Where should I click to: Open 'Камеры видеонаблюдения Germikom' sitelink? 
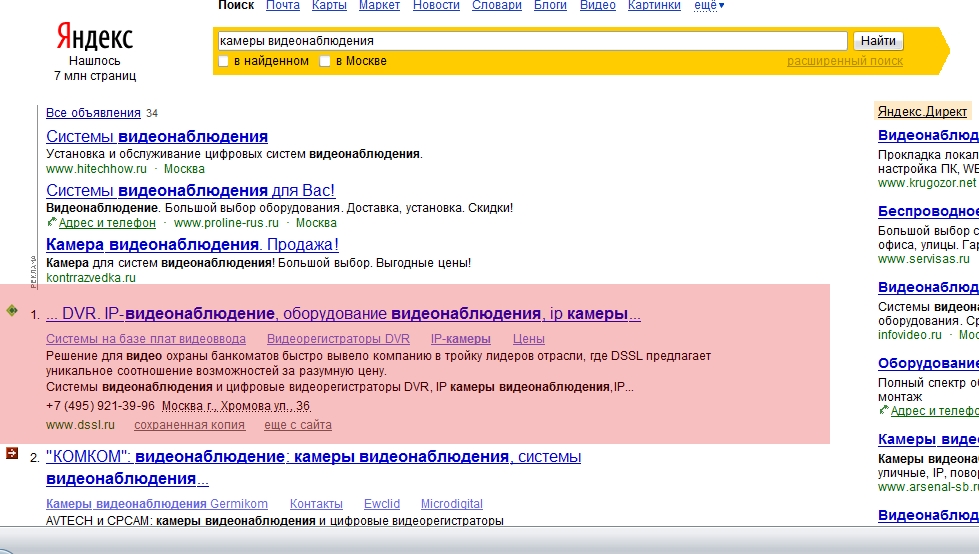tap(157, 504)
